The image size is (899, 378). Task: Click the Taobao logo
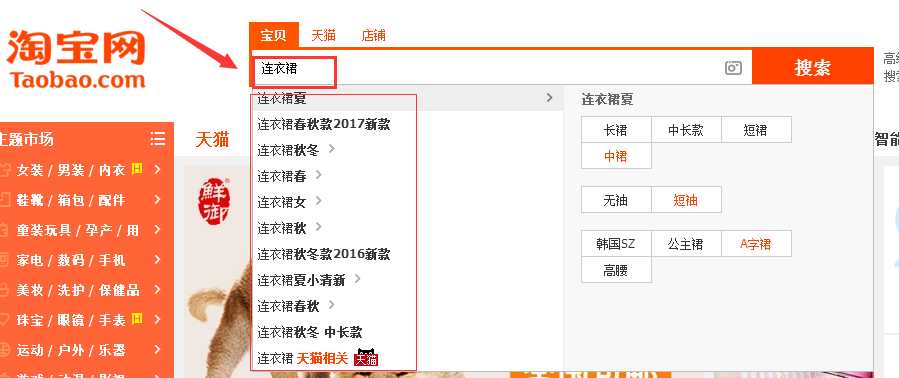[x=76, y=59]
